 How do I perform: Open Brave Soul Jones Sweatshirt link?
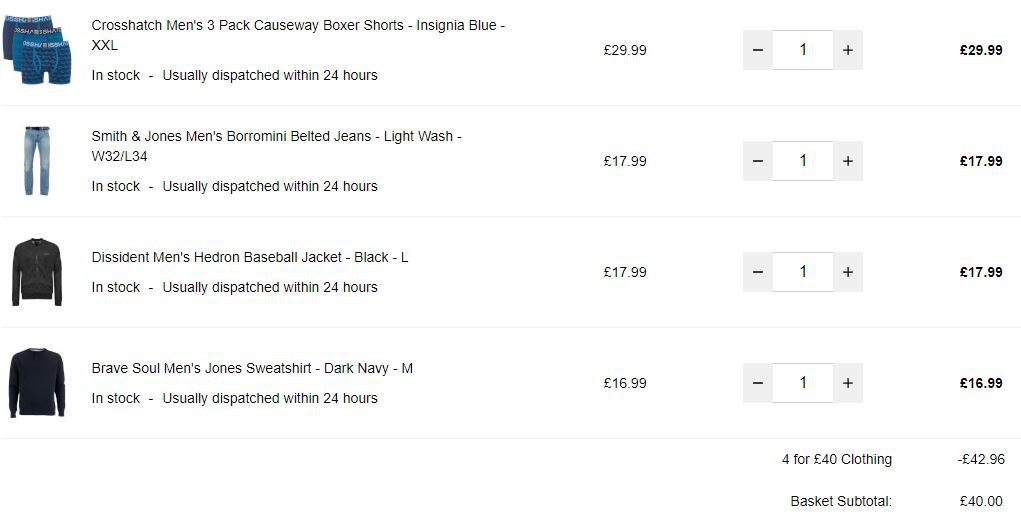click(x=252, y=368)
